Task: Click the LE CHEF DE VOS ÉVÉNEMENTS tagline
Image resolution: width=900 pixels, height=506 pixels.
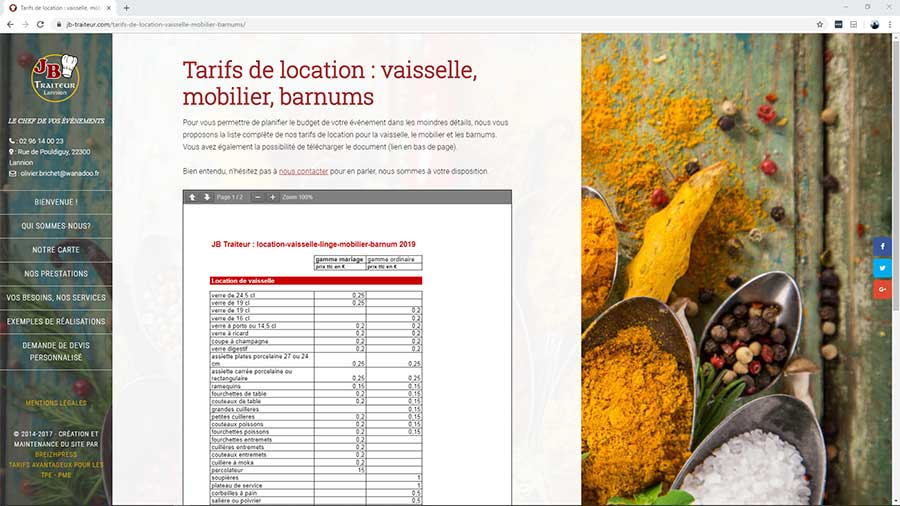Action: [56, 121]
